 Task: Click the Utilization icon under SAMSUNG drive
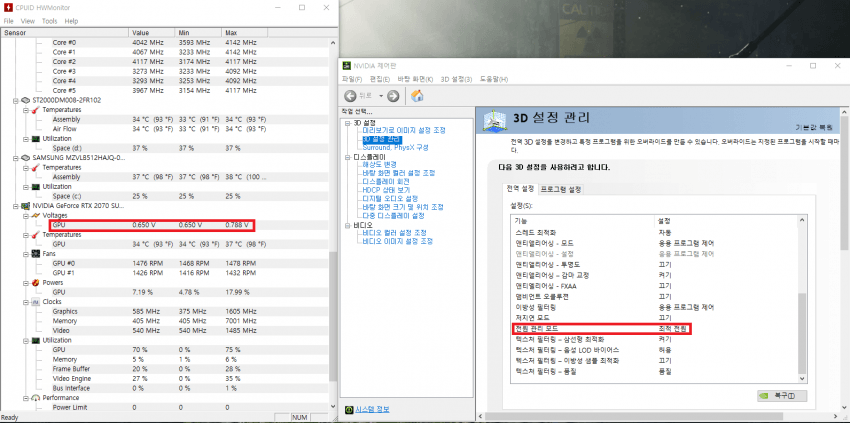pyautogui.click(x=35, y=187)
